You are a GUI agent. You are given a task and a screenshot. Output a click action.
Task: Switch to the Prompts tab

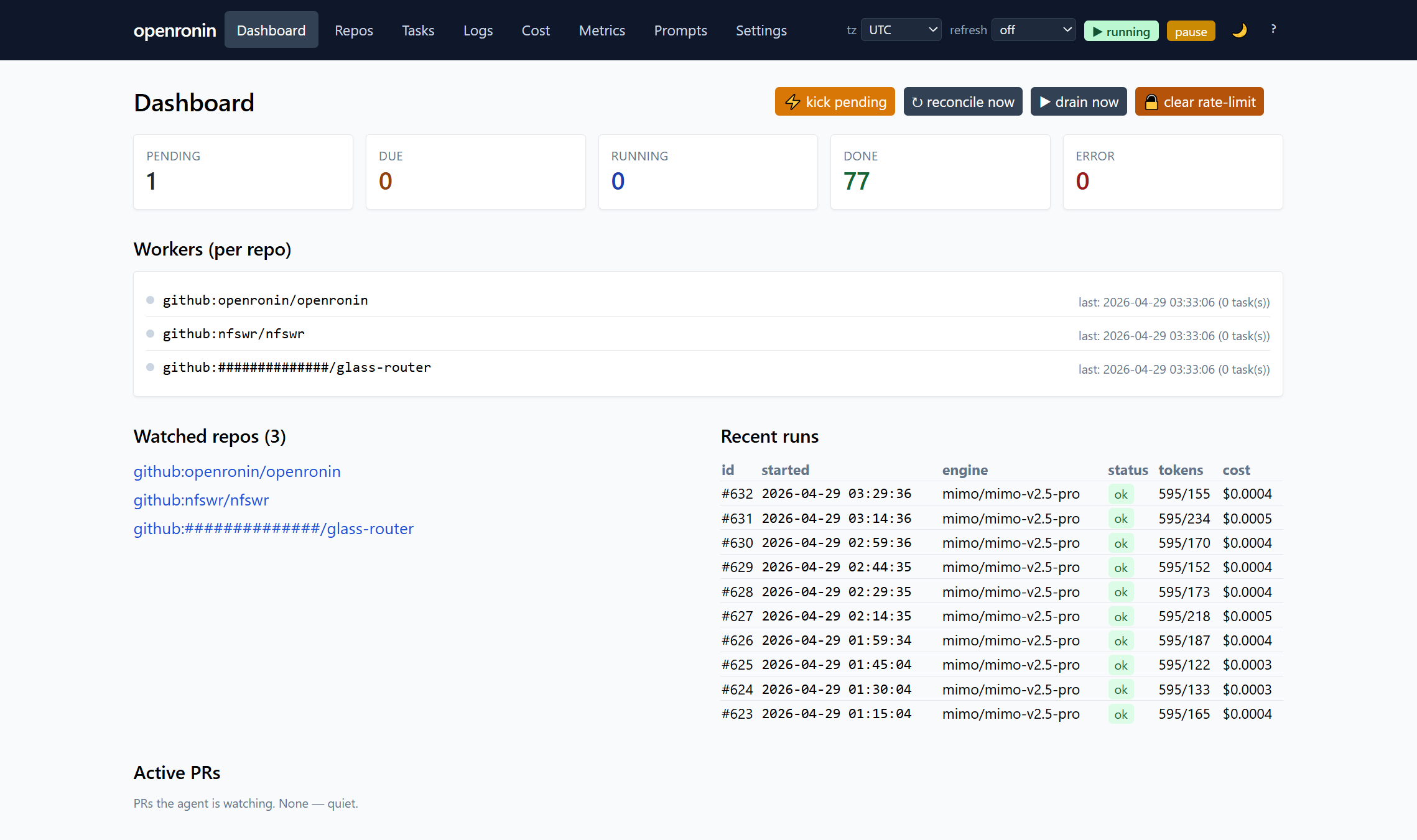coord(681,30)
